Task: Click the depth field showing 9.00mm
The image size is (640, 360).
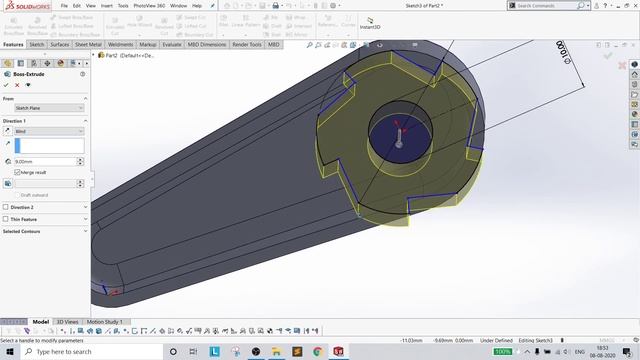Action: point(45,161)
